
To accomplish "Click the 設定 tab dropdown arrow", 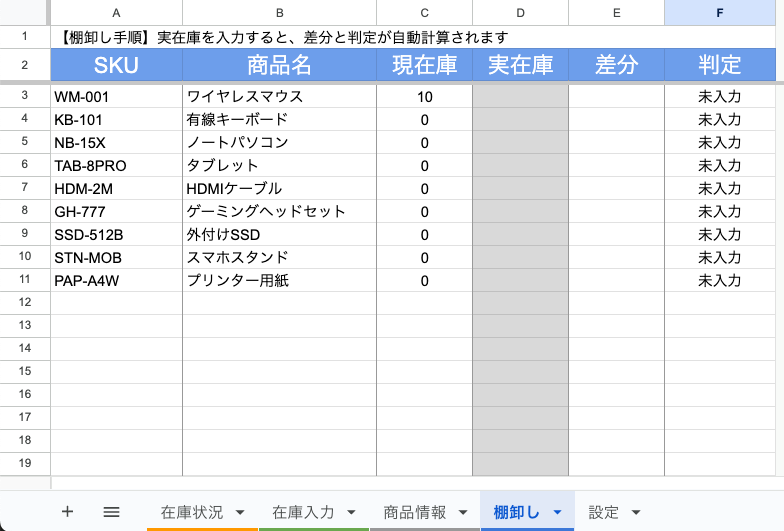I will (636, 513).
